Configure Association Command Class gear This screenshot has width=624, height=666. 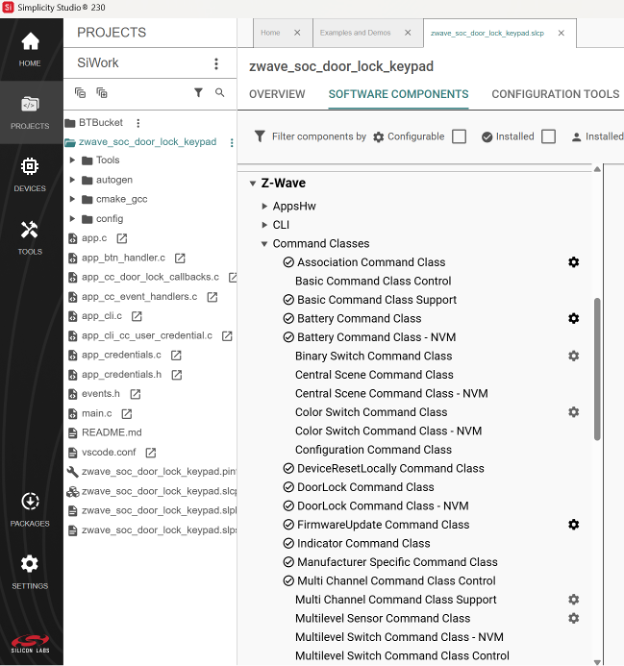573,262
